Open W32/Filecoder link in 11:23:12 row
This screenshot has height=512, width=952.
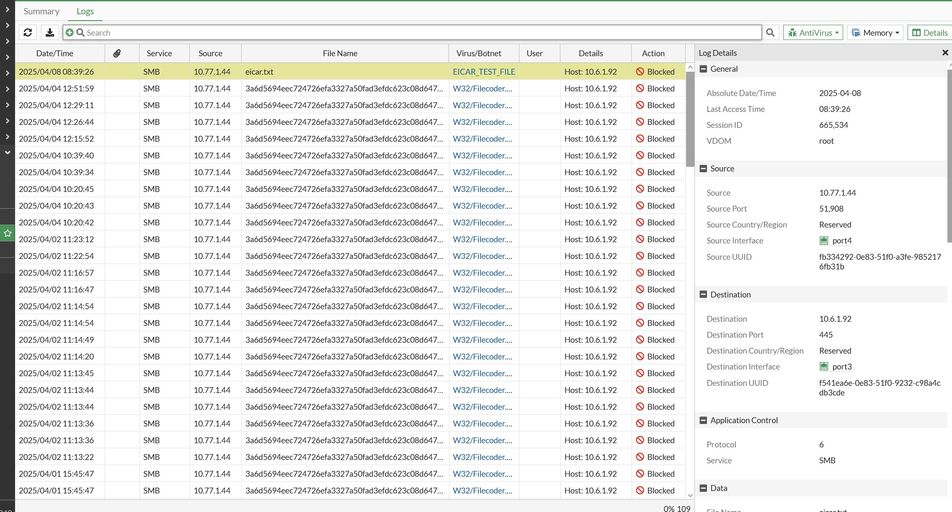point(482,239)
